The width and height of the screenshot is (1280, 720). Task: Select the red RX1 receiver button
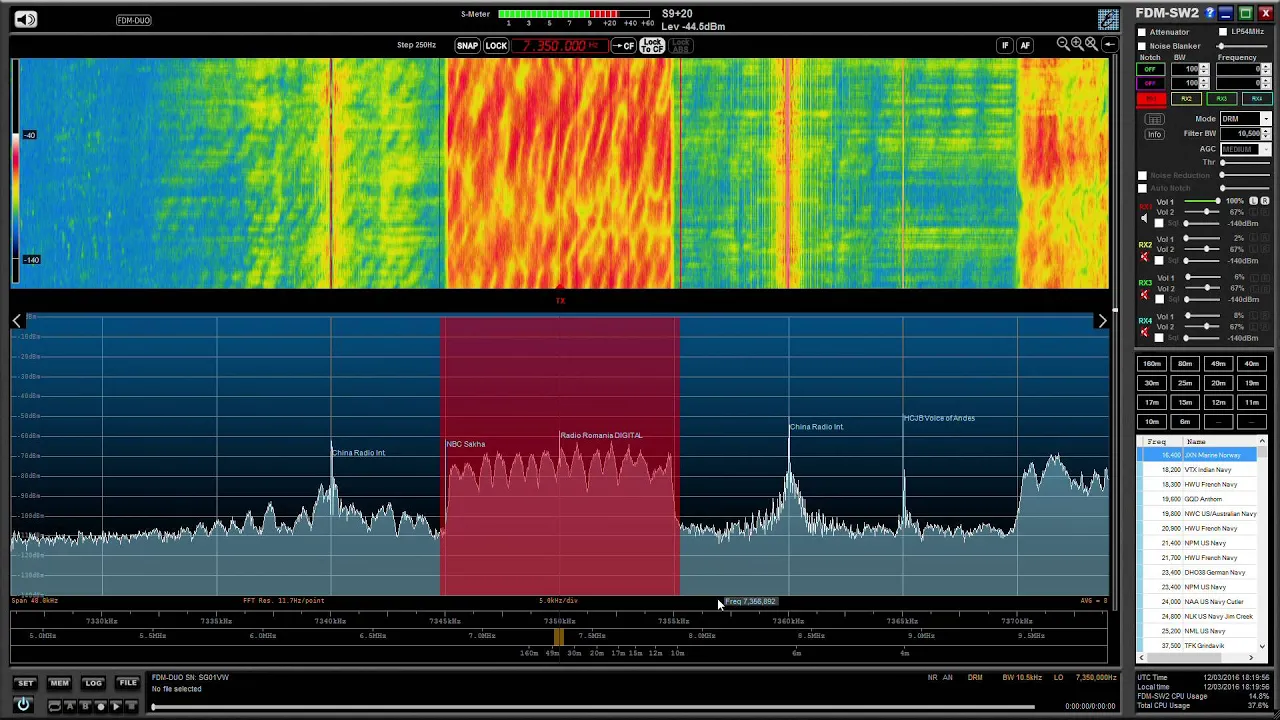1151,99
